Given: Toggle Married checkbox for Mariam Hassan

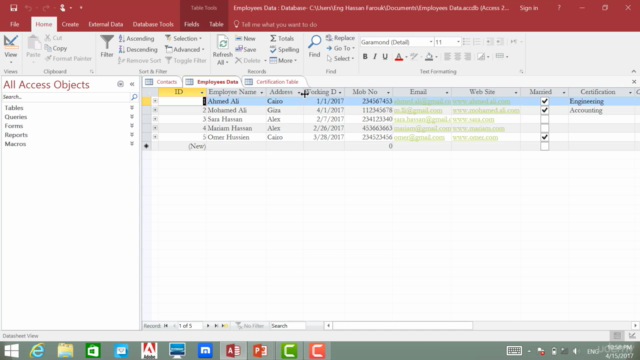Looking at the screenshot, I should 544,128.
